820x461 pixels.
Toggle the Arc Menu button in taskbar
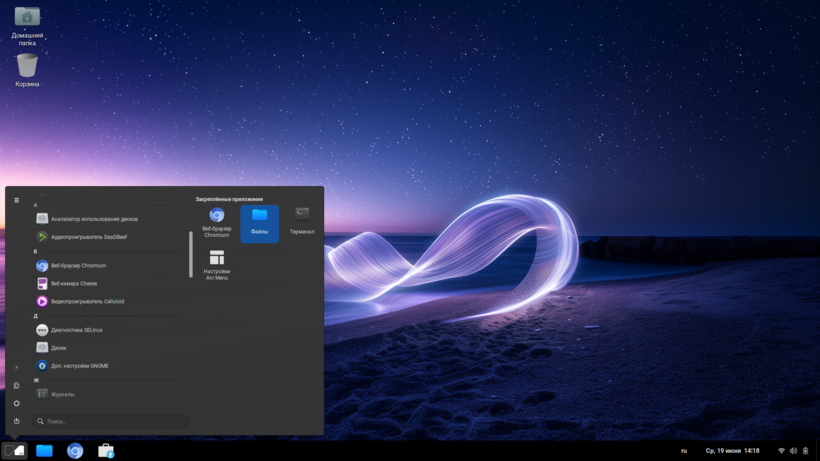[14, 451]
